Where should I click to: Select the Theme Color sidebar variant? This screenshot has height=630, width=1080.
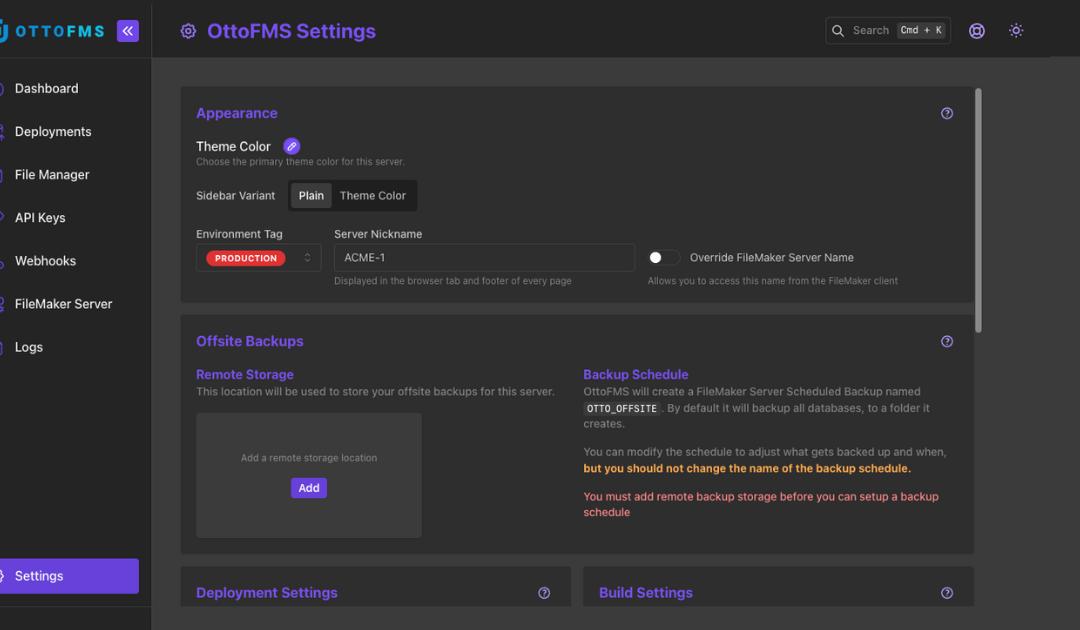pyautogui.click(x=373, y=196)
